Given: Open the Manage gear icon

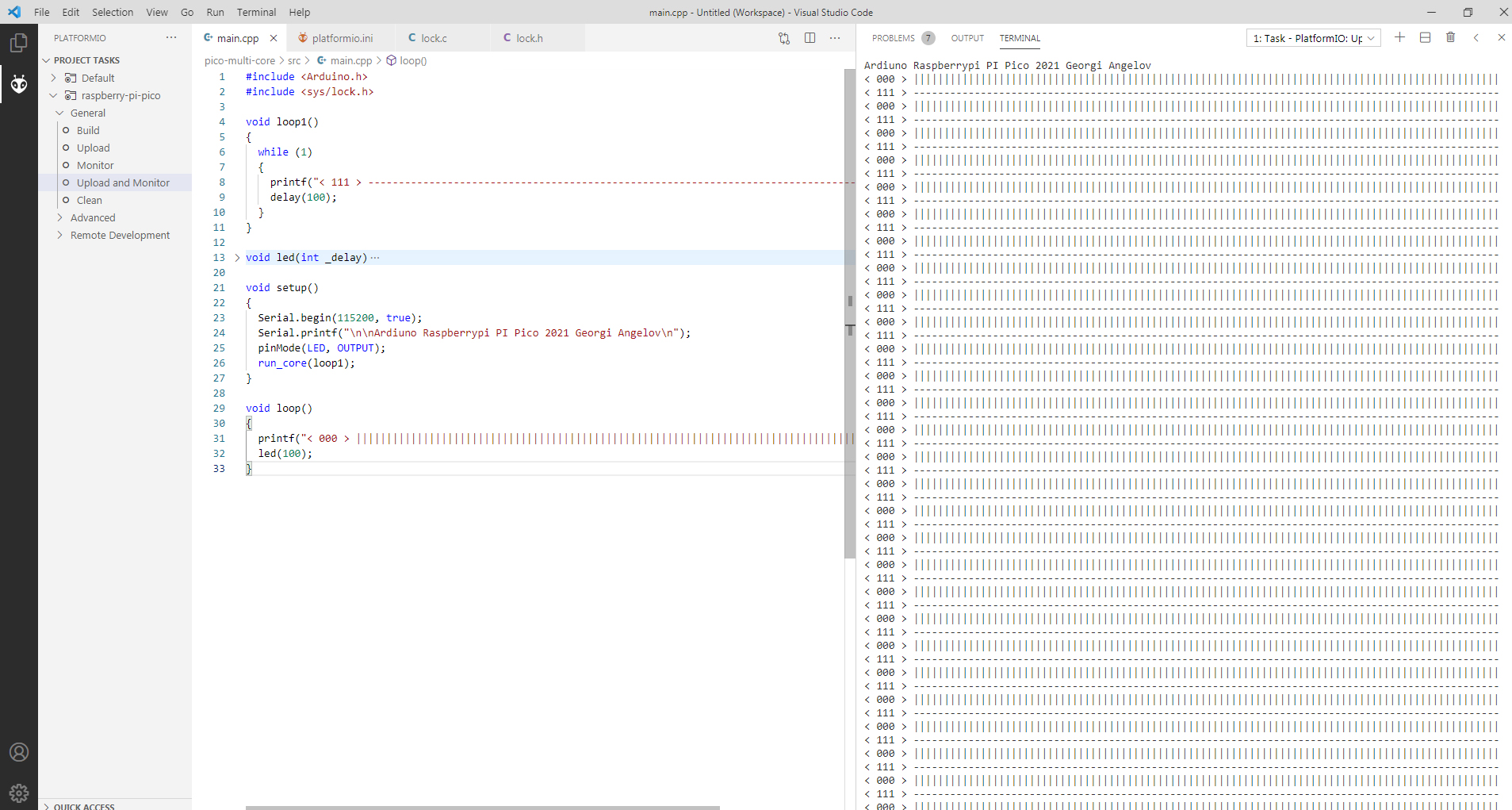Looking at the screenshot, I should [19, 792].
